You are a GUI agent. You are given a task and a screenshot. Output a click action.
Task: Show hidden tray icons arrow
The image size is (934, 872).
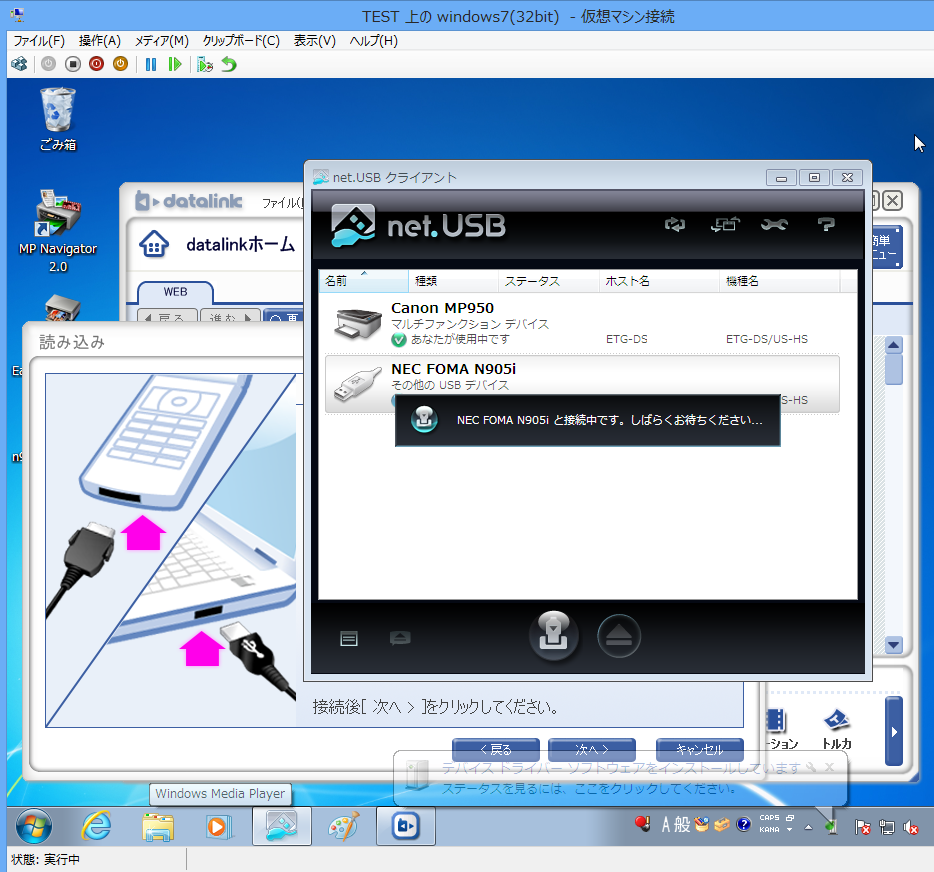808,827
